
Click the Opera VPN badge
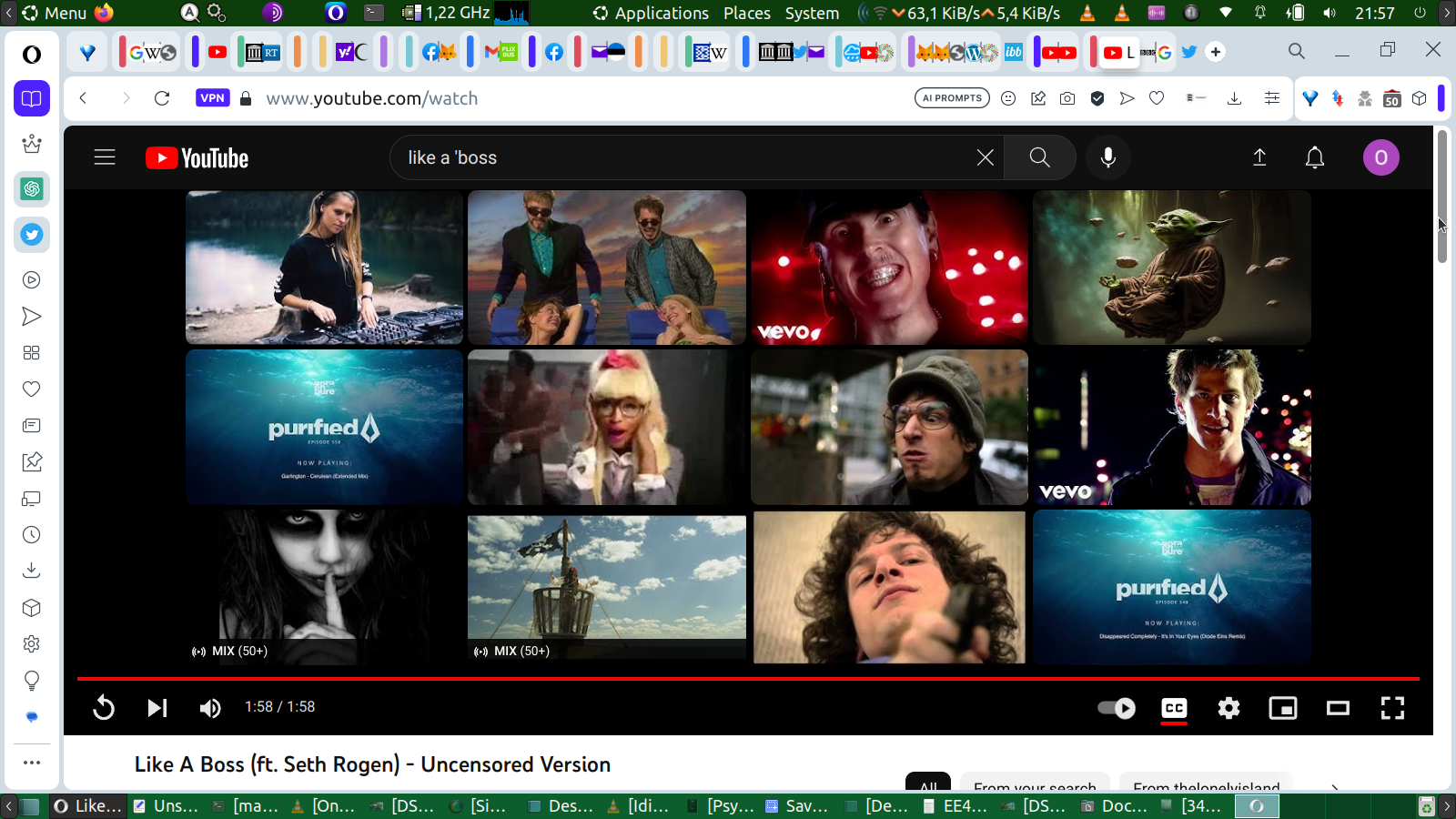coord(212,98)
